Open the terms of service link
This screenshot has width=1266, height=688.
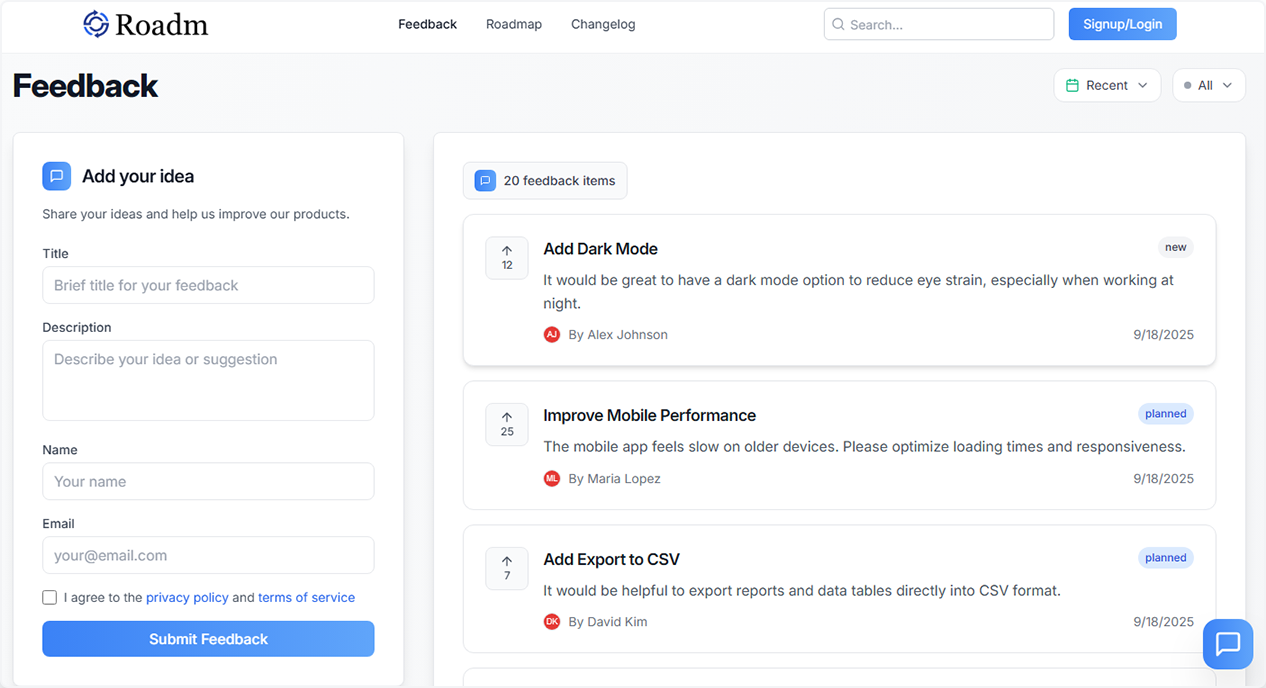pos(307,597)
